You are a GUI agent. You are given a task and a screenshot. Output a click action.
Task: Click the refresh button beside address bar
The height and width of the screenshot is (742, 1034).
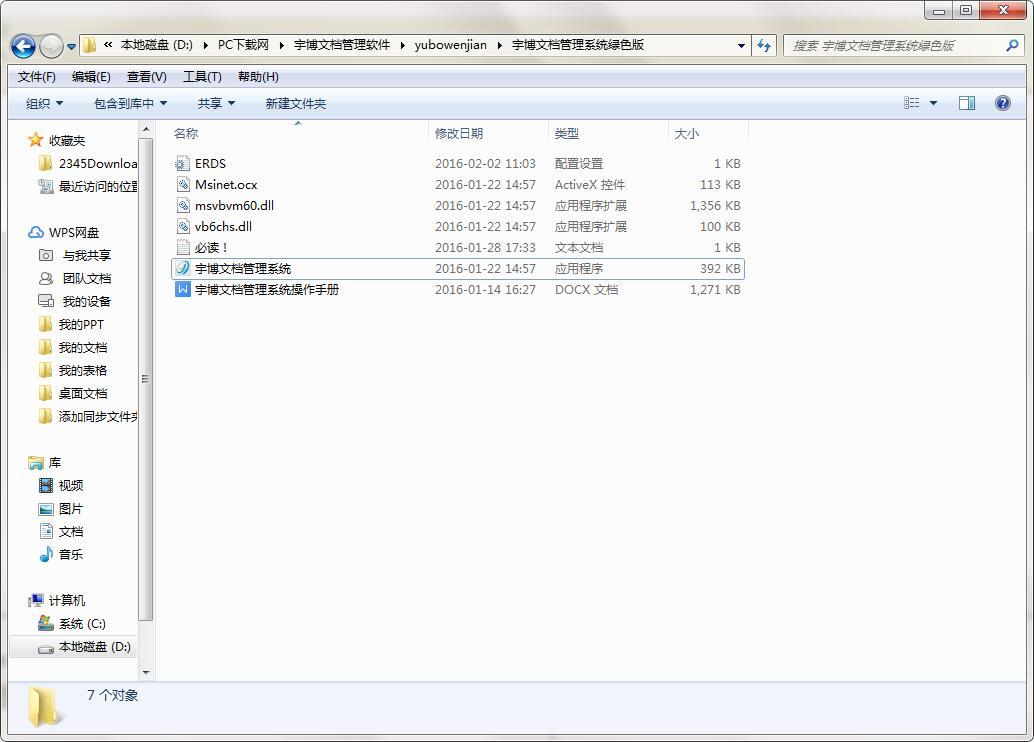tap(765, 45)
